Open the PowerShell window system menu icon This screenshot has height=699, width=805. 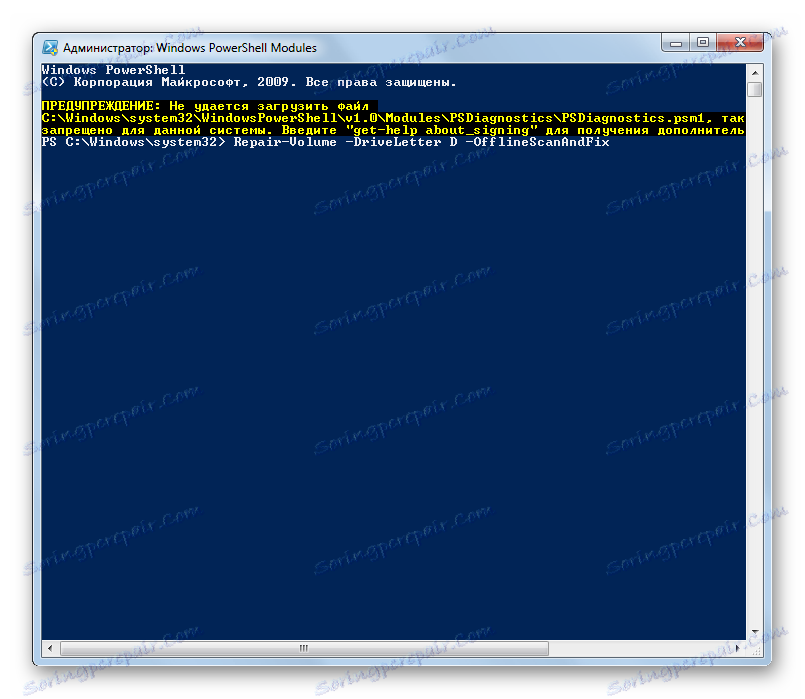tap(50, 48)
